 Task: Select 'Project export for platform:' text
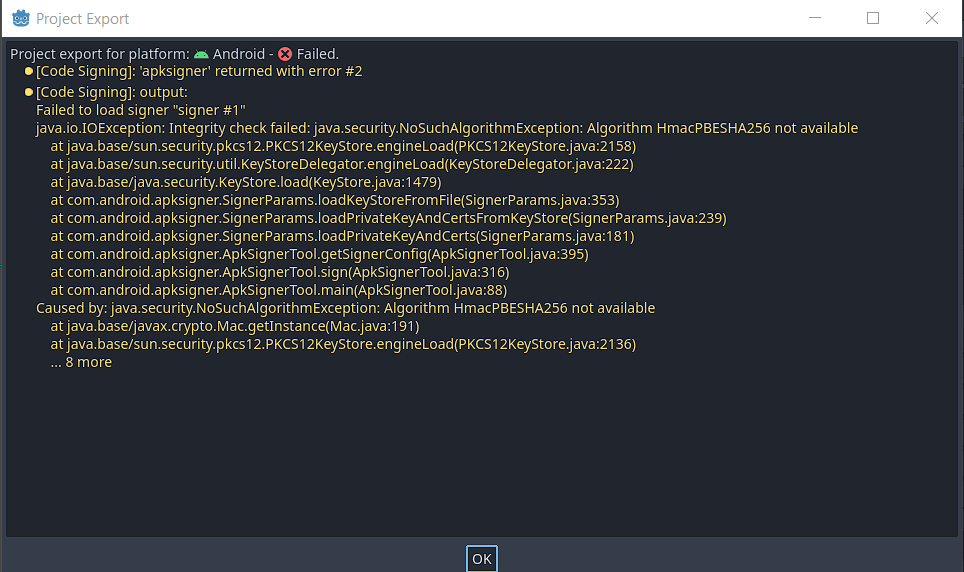click(100, 54)
